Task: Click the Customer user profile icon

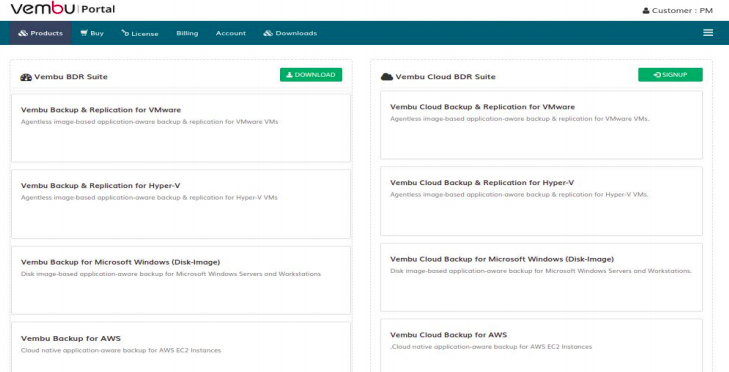Action: (x=646, y=11)
